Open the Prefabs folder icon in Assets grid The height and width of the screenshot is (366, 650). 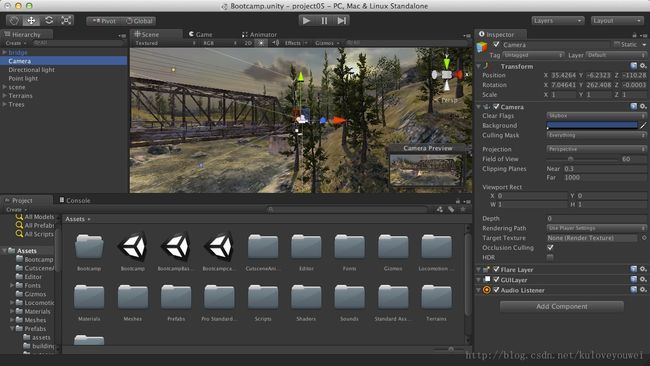(176, 297)
